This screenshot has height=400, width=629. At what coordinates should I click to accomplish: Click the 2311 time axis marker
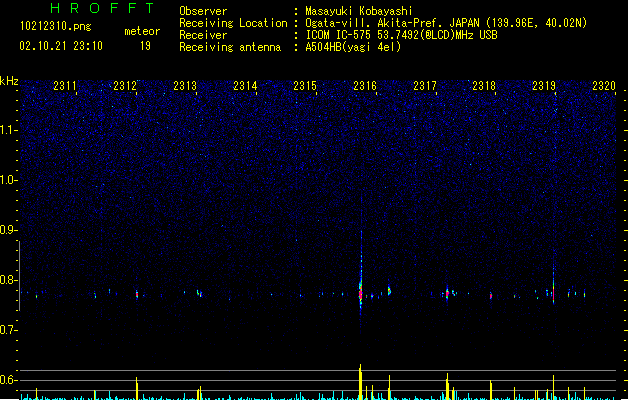pos(65,86)
